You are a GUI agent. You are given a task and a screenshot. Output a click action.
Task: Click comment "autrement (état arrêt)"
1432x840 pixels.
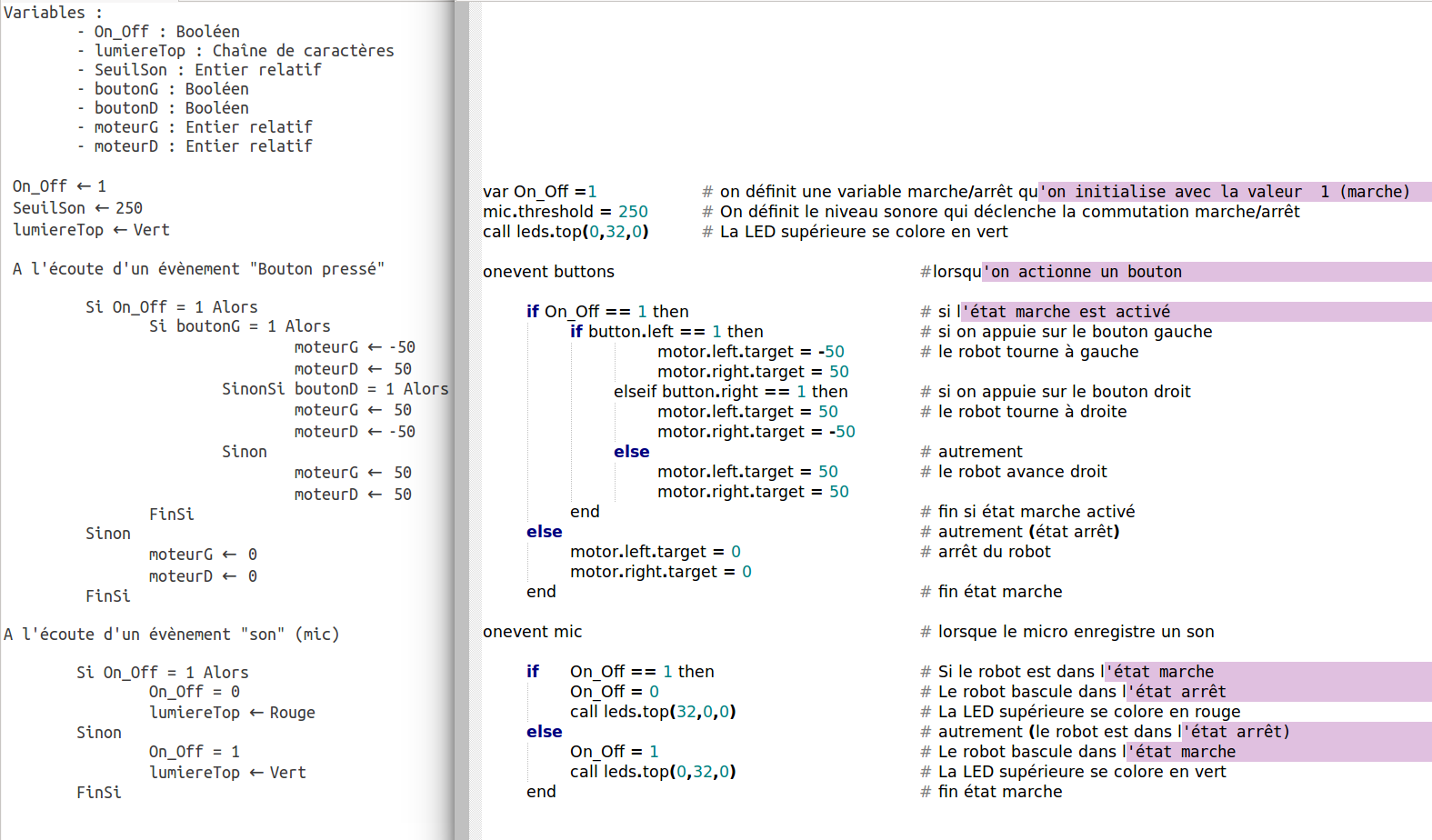pos(1020,532)
